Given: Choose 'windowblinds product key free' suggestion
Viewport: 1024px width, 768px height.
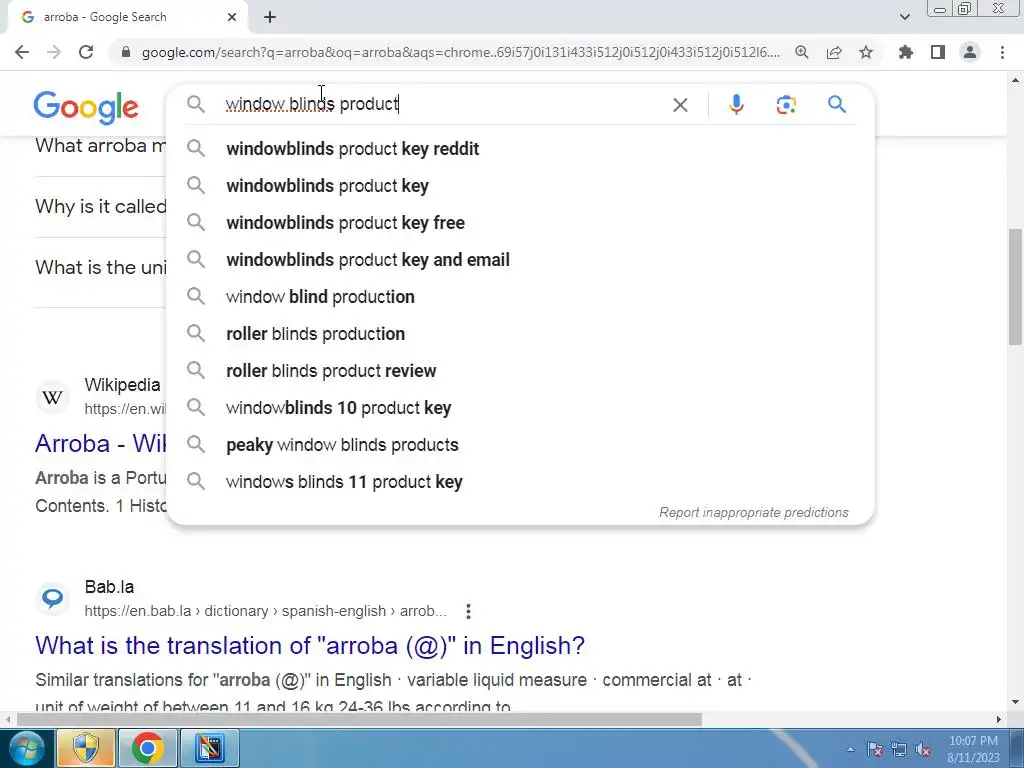Looking at the screenshot, I should pos(520,223).
